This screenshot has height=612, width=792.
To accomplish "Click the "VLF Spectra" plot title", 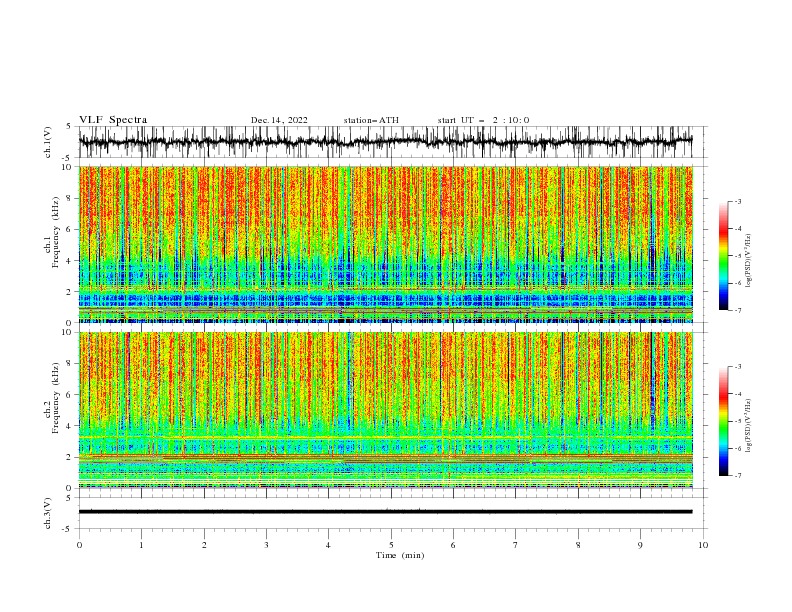I will tap(113, 120).
